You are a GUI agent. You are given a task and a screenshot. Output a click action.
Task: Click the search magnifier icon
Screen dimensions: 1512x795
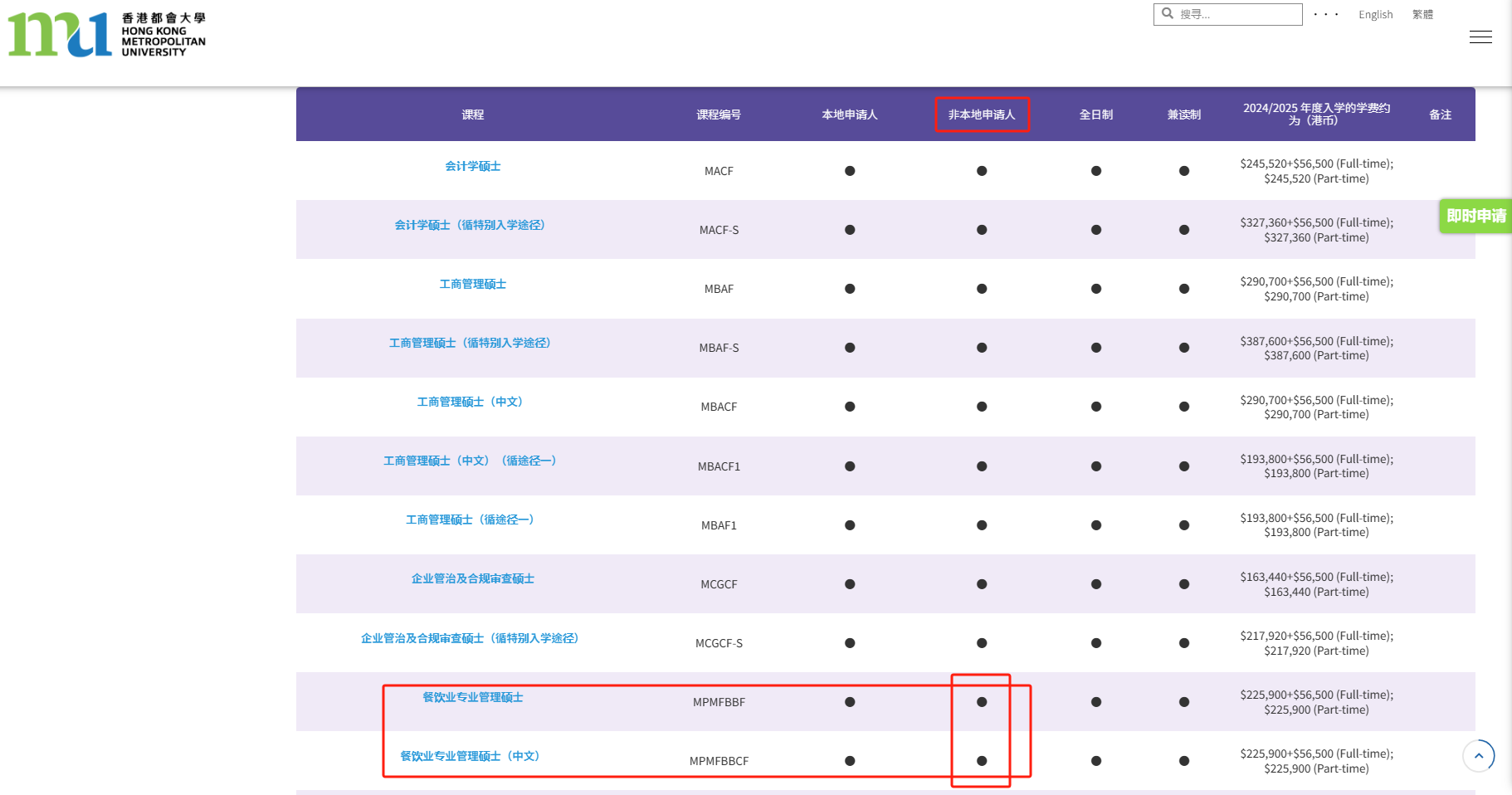pos(1168,13)
